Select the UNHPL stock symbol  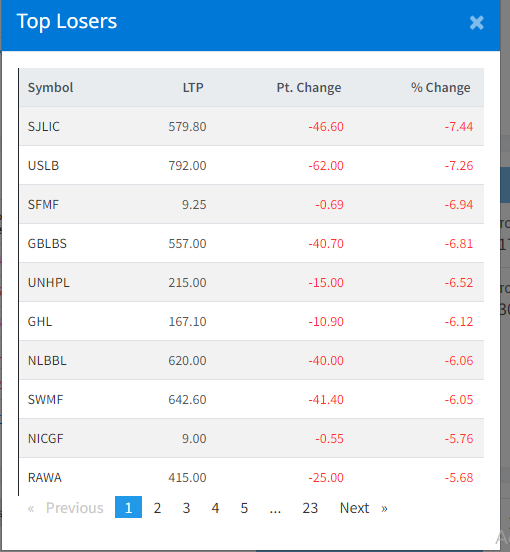click(49, 283)
